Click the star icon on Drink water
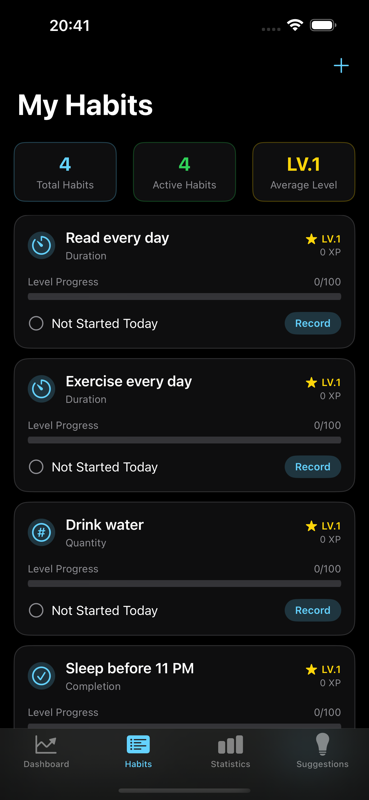This screenshot has height=800, width=369. (311, 526)
